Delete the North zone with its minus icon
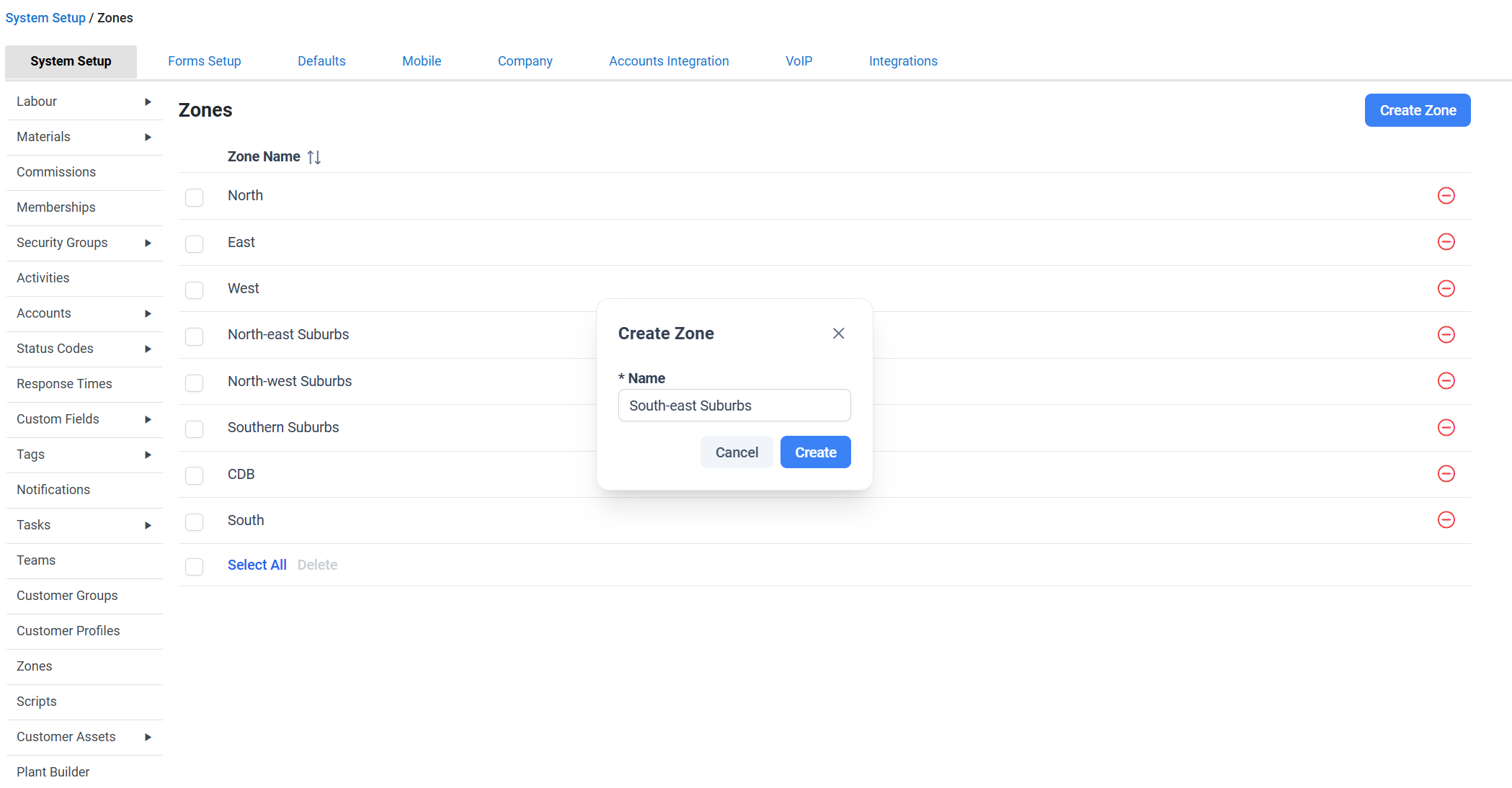1512x788 pixels. (x=1446, y=196)
